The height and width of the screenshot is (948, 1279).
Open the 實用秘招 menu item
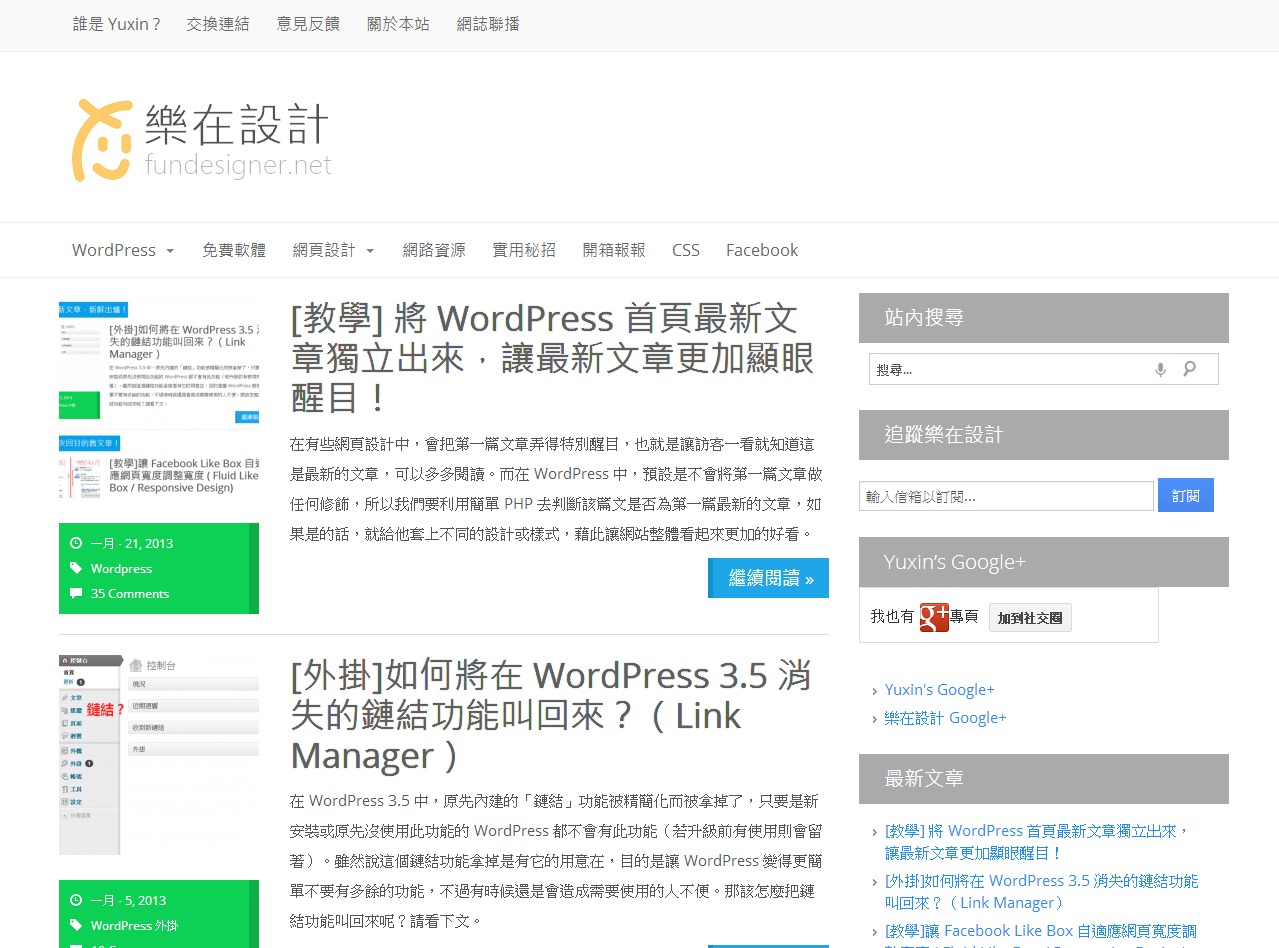pos(524,250)
